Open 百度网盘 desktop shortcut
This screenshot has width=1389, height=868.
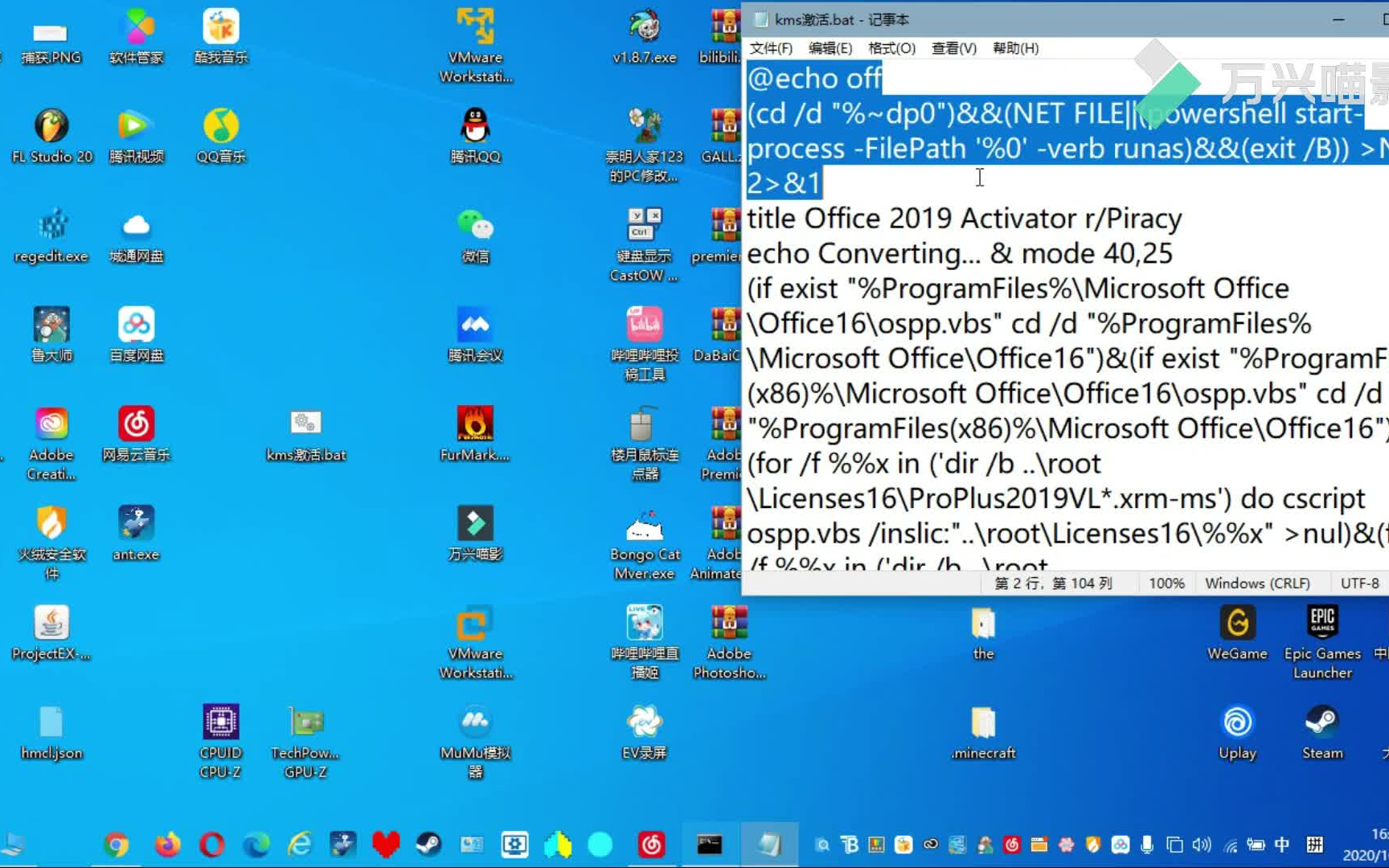pos(137,334)
